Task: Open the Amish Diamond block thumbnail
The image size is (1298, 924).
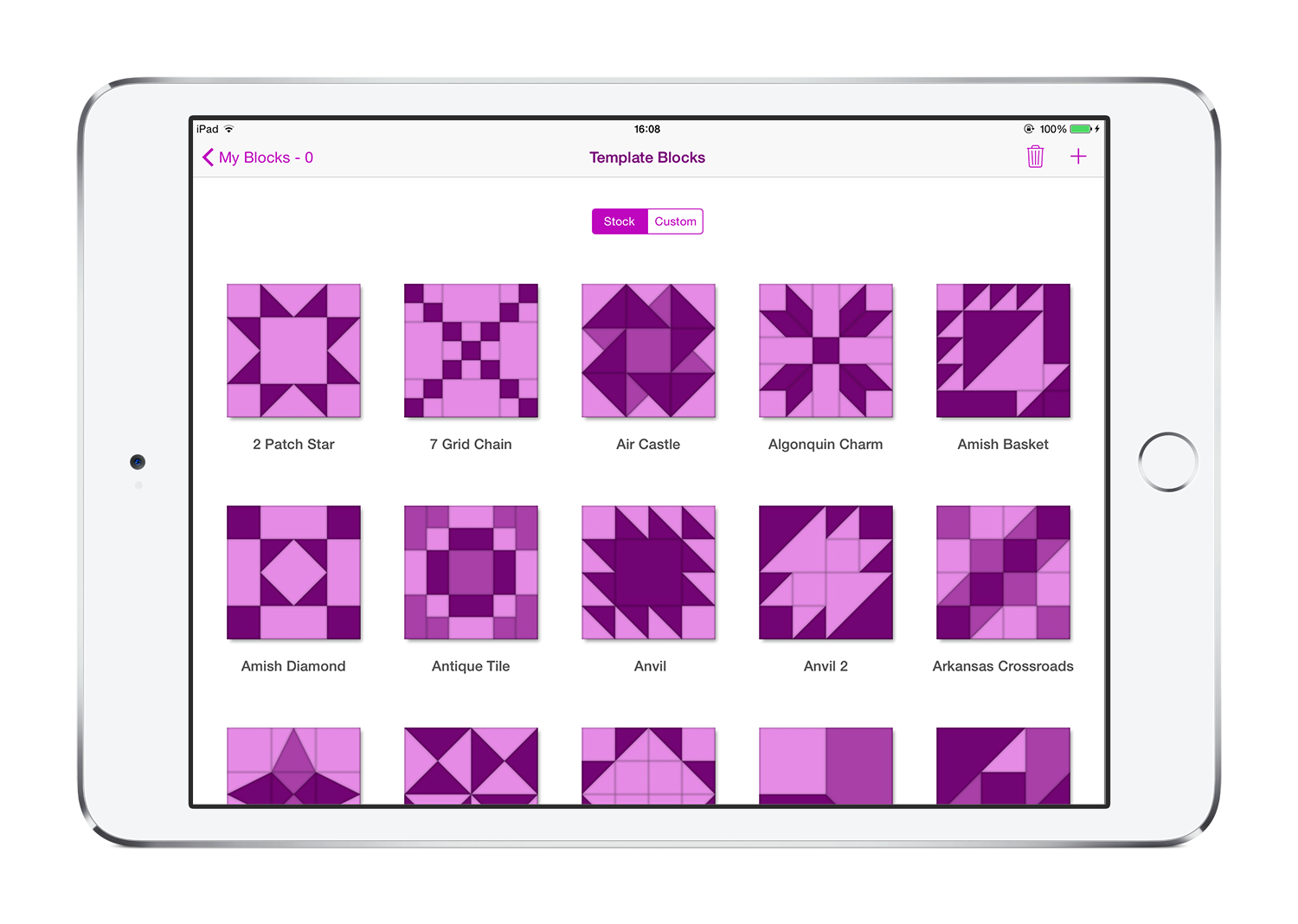Action: pos(293,573)
